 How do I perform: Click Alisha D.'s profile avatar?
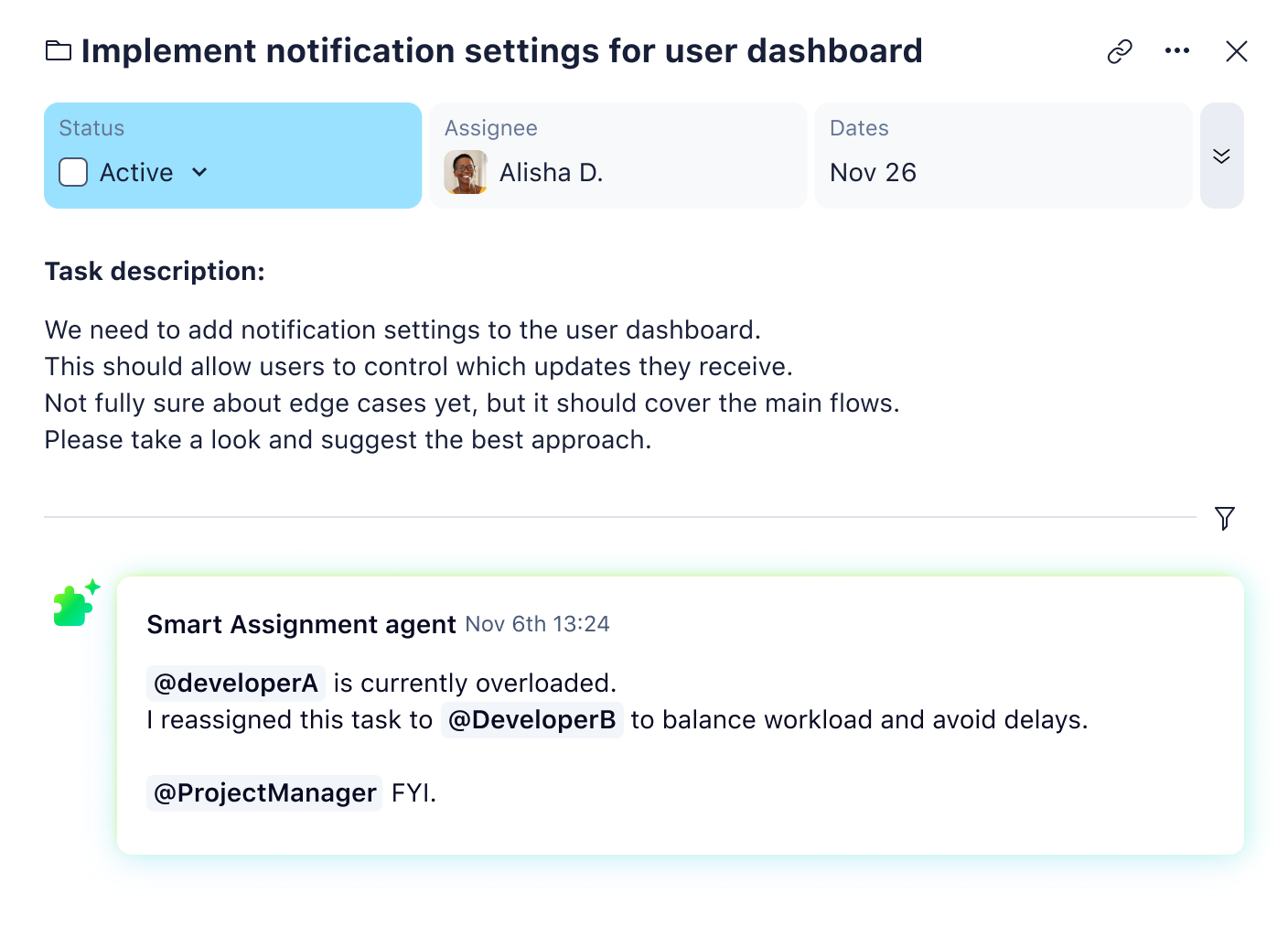pos(465,172)
